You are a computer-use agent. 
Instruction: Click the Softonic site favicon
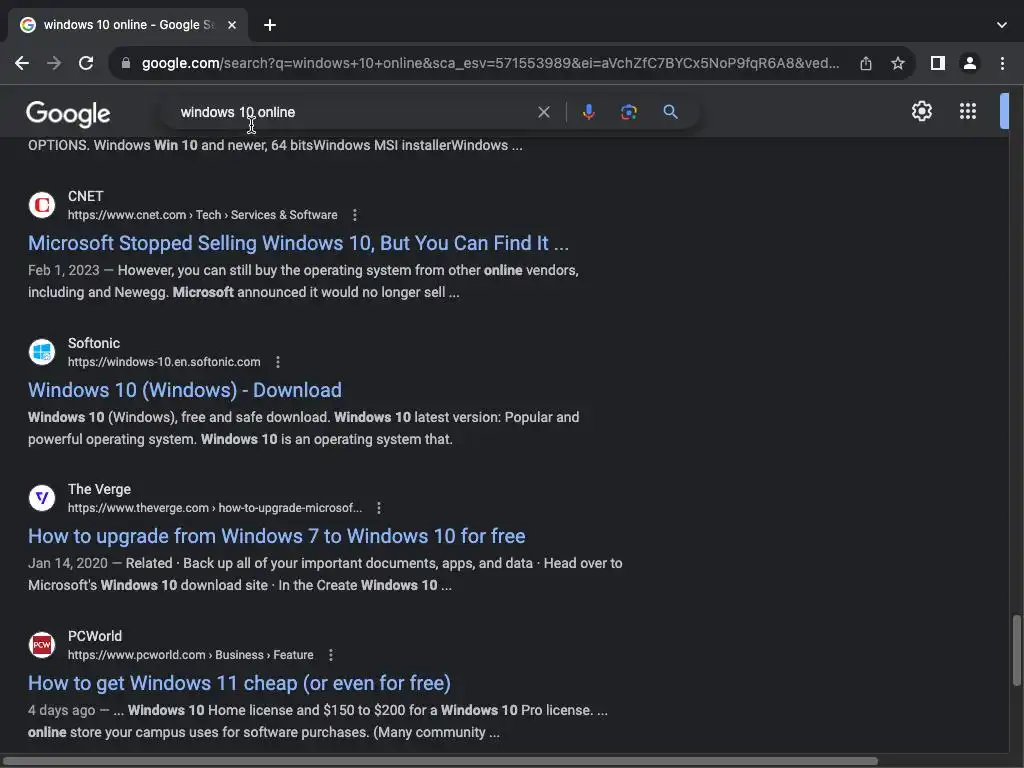pos(42,352)
